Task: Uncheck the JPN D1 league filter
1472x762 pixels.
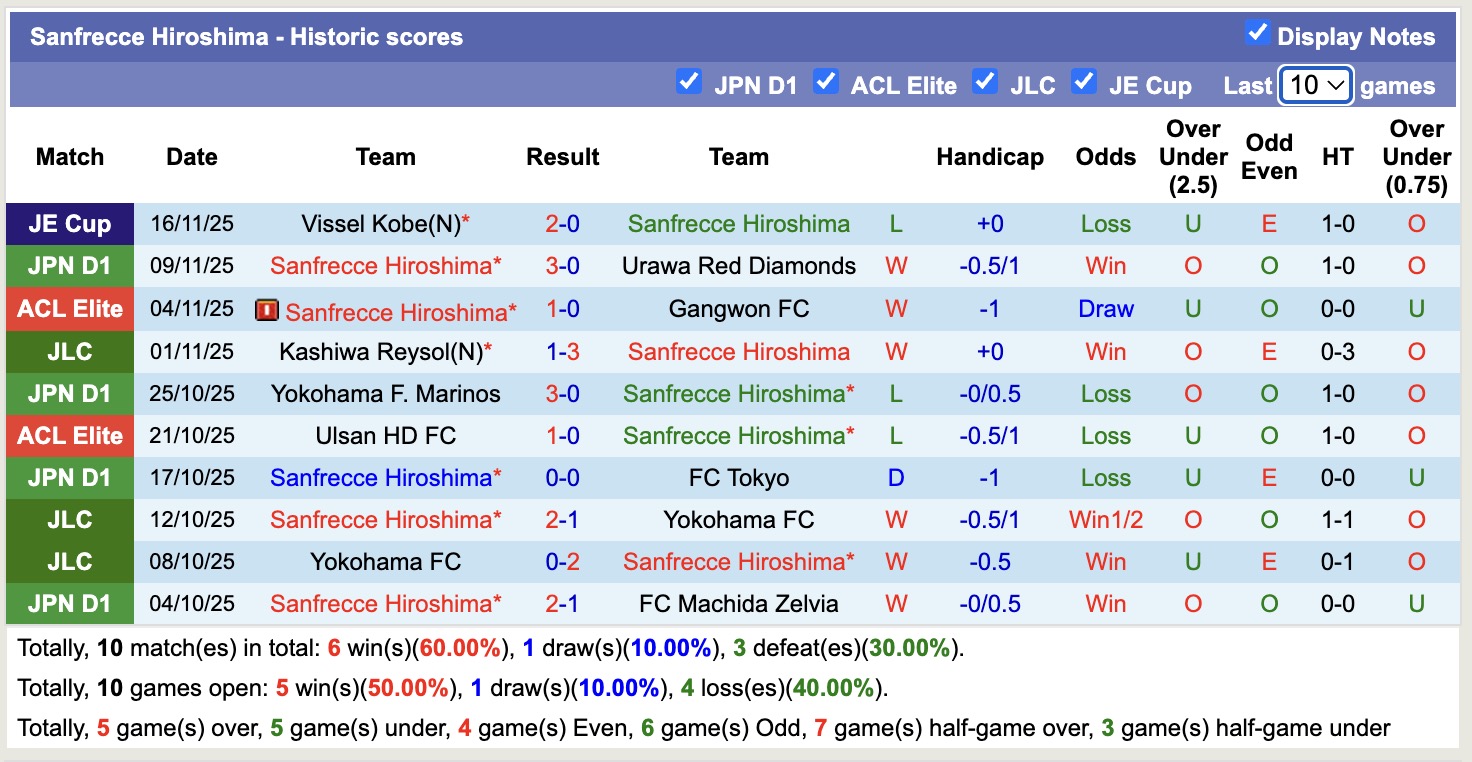Action: [688, 81]
